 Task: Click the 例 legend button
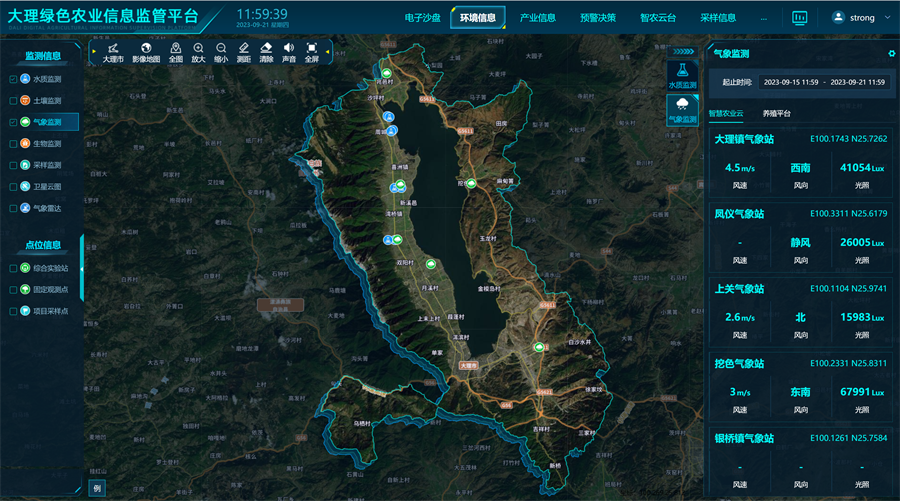pos(97,488)
